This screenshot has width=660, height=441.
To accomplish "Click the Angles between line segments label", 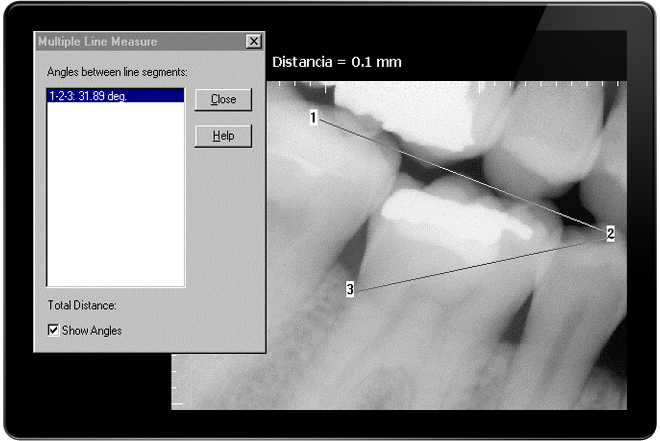I will pyautogui.click(x=110, y=73).
